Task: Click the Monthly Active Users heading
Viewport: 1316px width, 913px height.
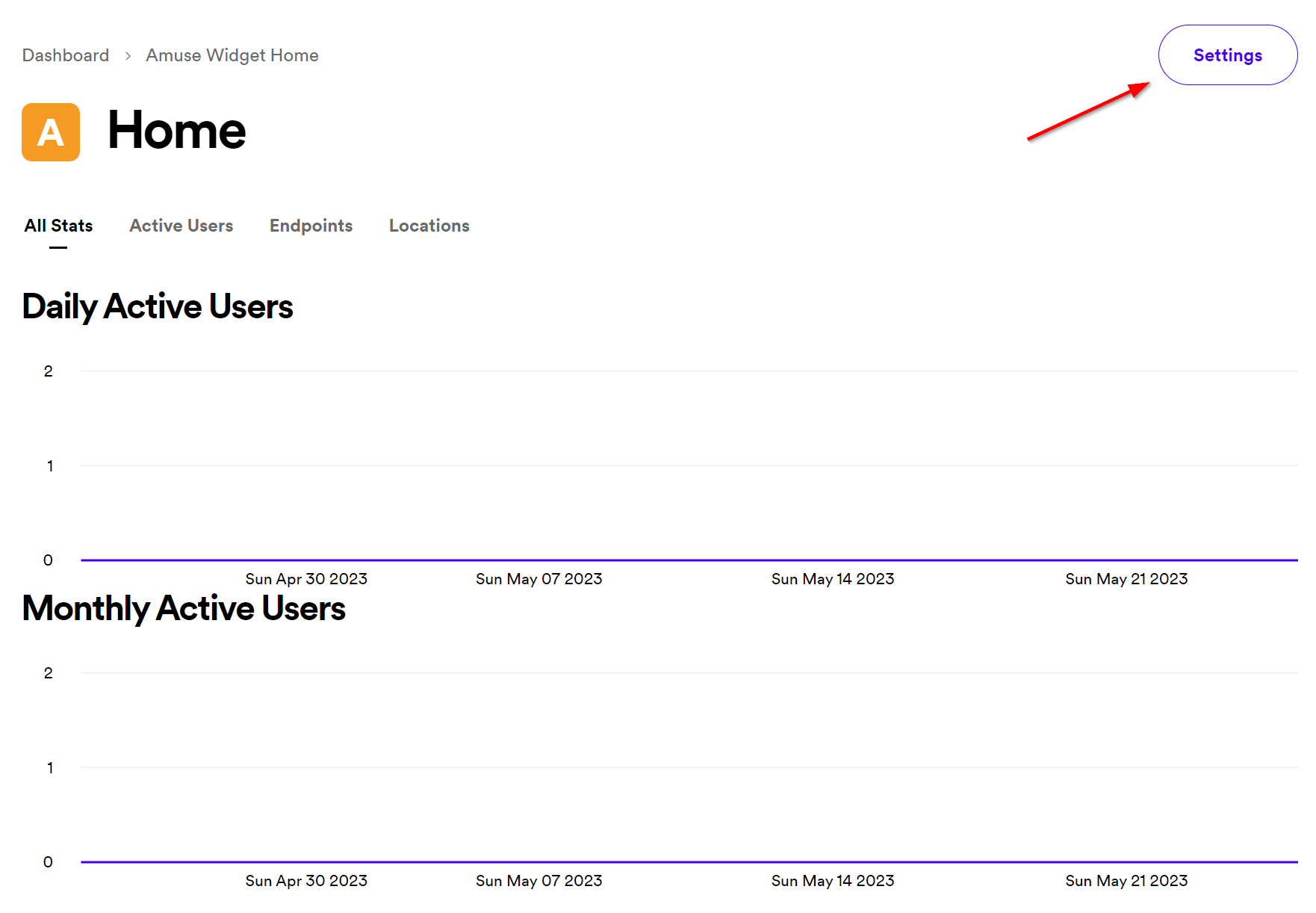Action: click(x=184, y=608)
